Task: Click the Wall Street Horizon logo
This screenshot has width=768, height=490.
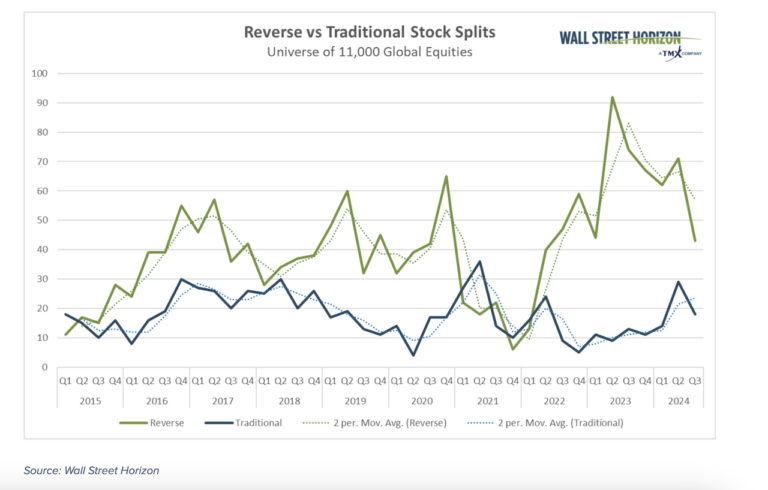Action: click(631, 45)
